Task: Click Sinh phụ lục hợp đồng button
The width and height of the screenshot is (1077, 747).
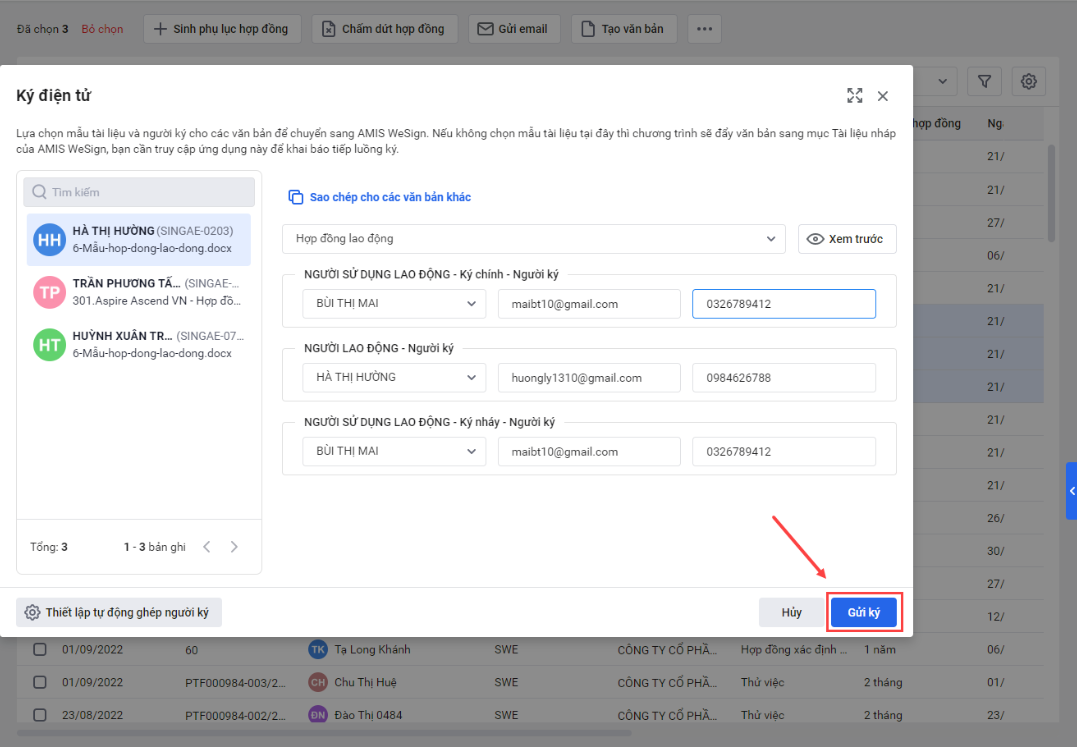Action: 222,29
